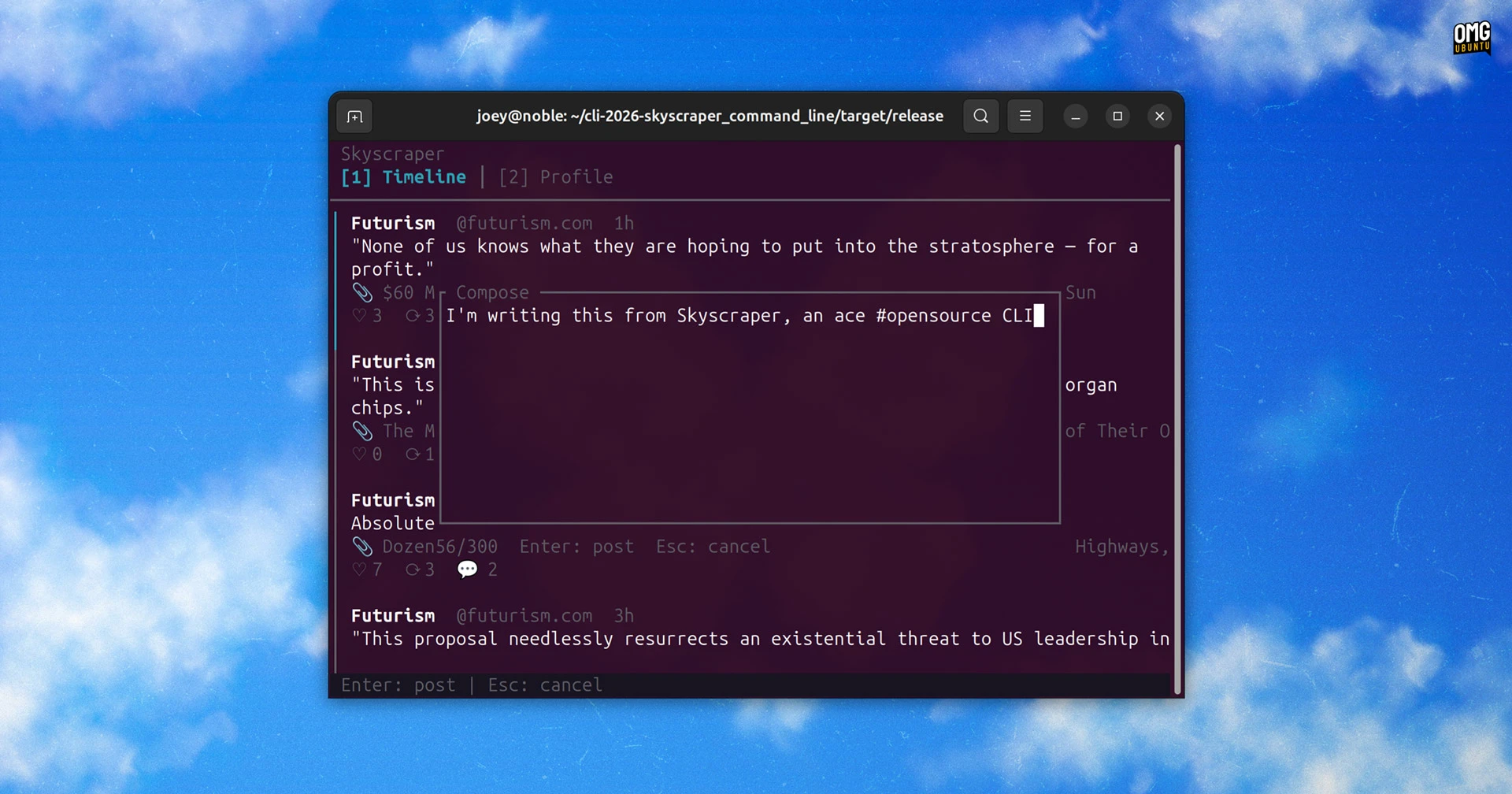Viewport: 1512px width, 794px height.
Task: Click the repost icon beside the comment bubble
Action: pos(412,570)
